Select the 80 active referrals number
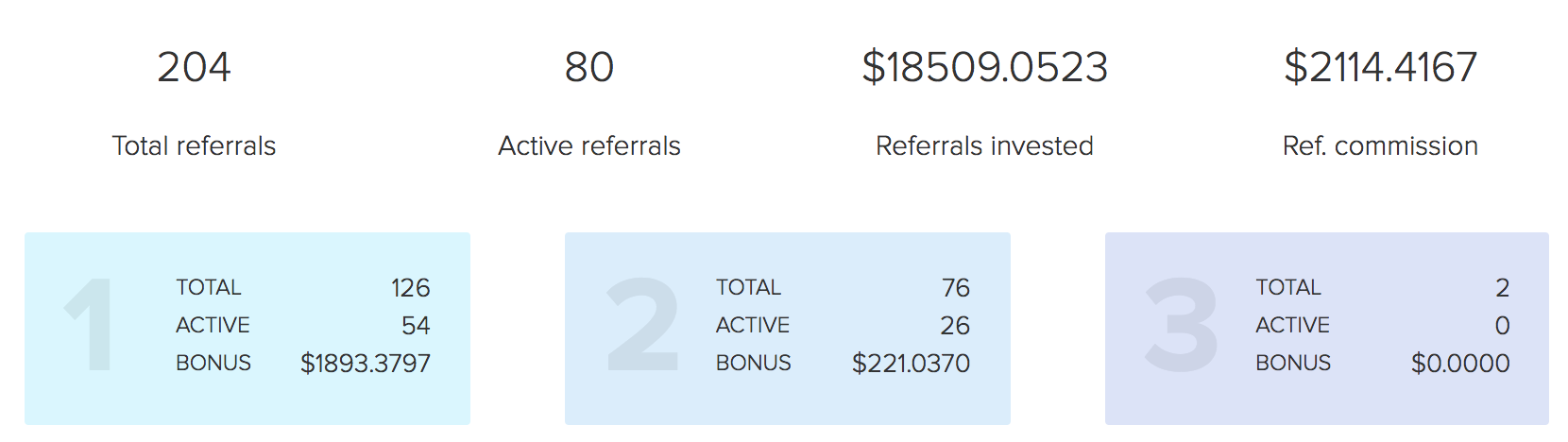1568x442 pixels. click(589, 67)
